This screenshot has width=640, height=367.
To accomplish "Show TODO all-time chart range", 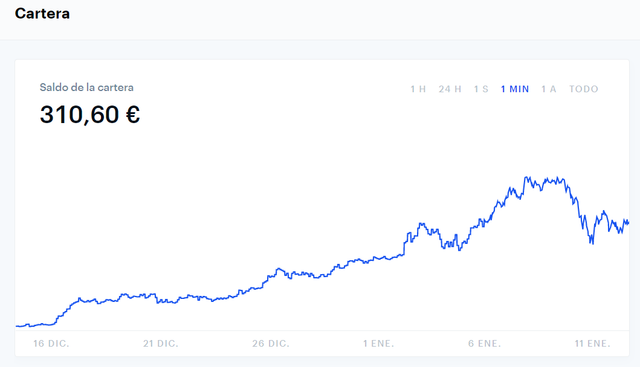I will click(584, 89).
